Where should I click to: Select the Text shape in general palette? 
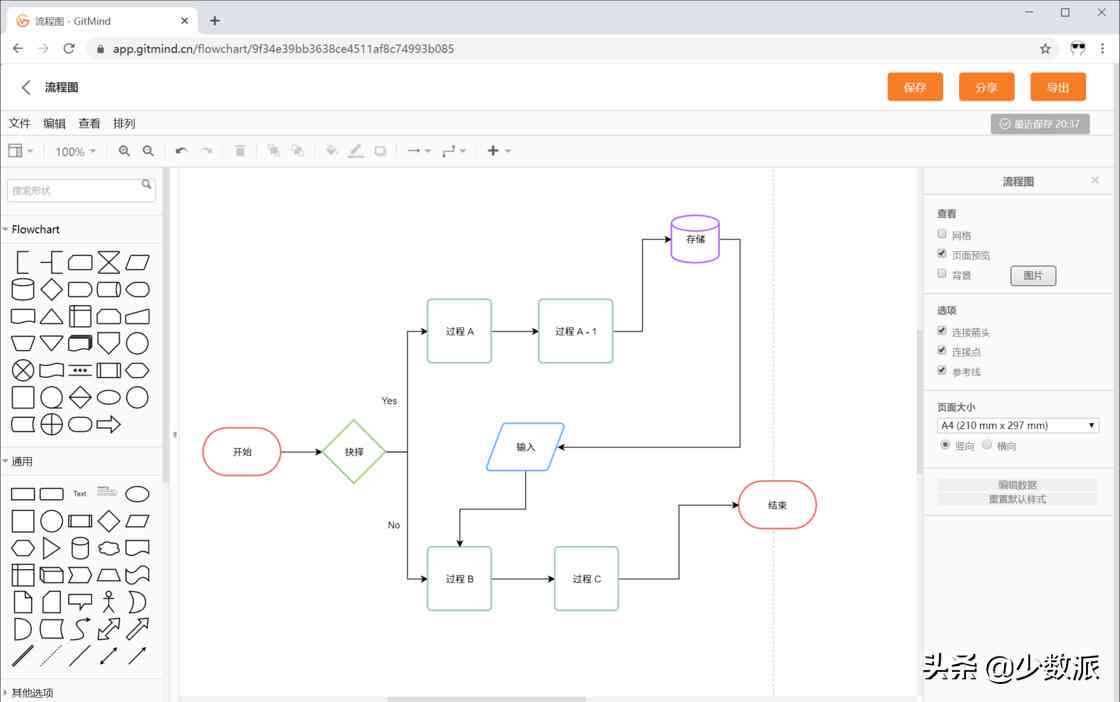[80, 493]
